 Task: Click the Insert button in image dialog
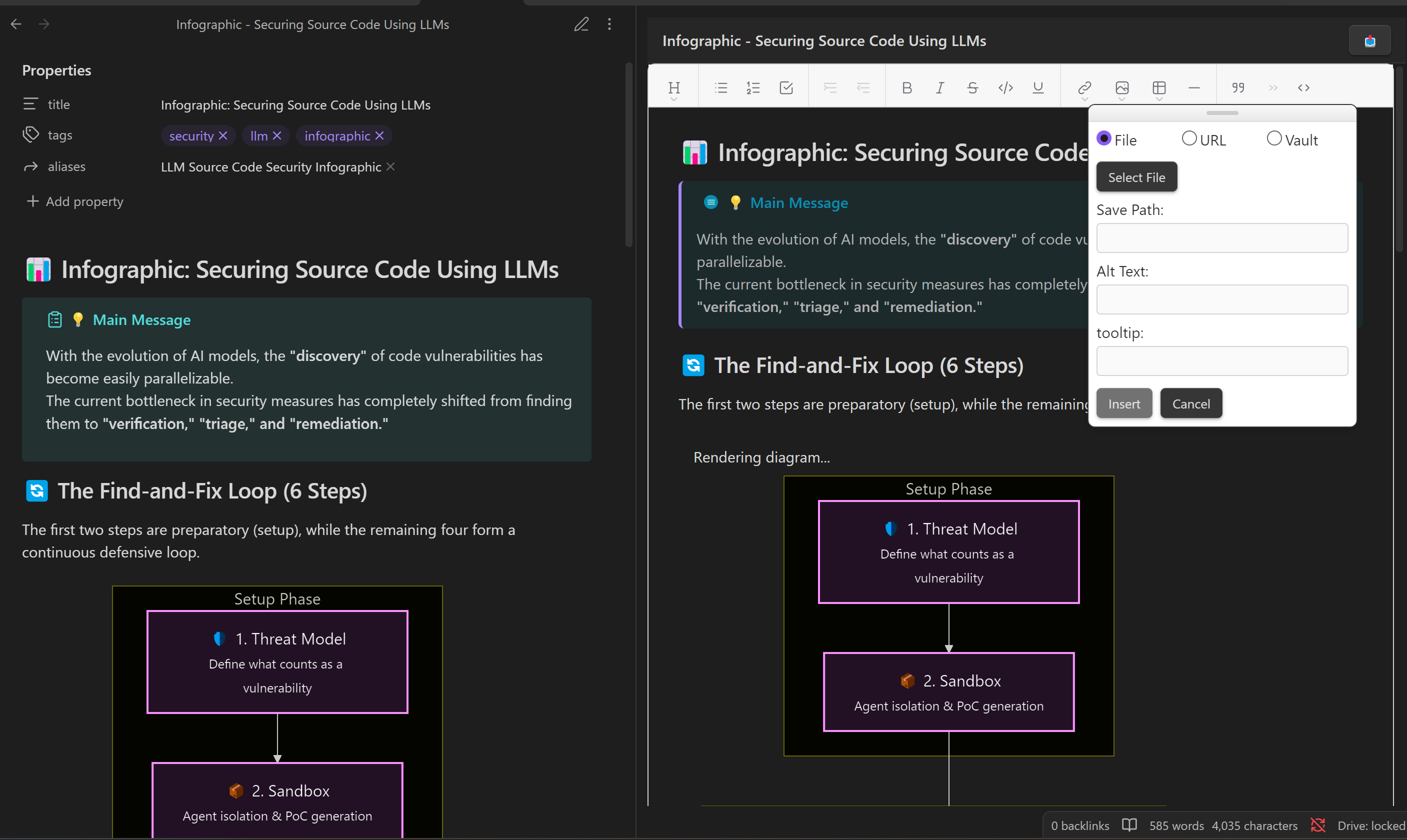click(1124, 403)
